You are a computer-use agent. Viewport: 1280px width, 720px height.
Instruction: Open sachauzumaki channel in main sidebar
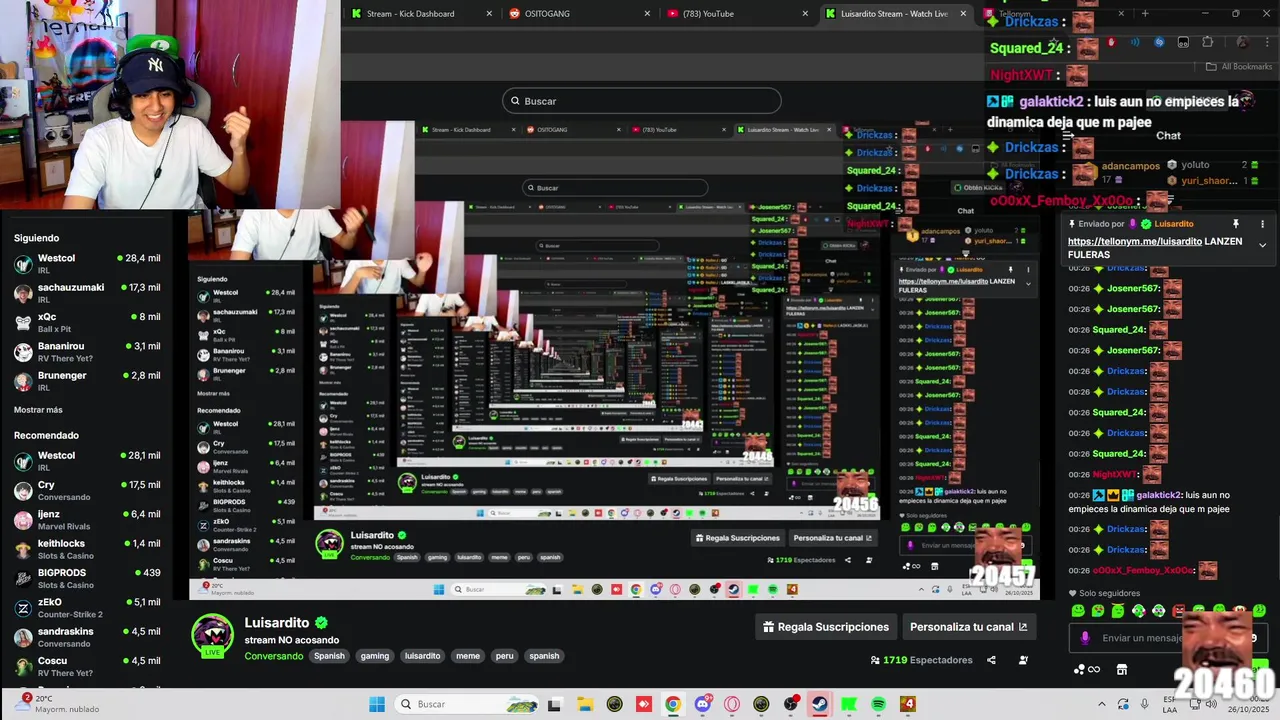tap(87, 293)
